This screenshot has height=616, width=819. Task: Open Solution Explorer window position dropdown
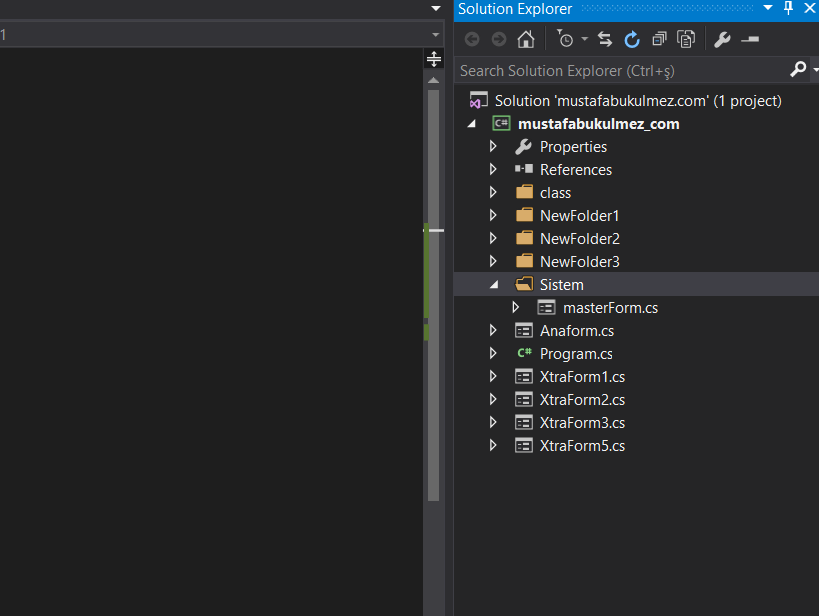pyautogui.click(x=768, y=9)
